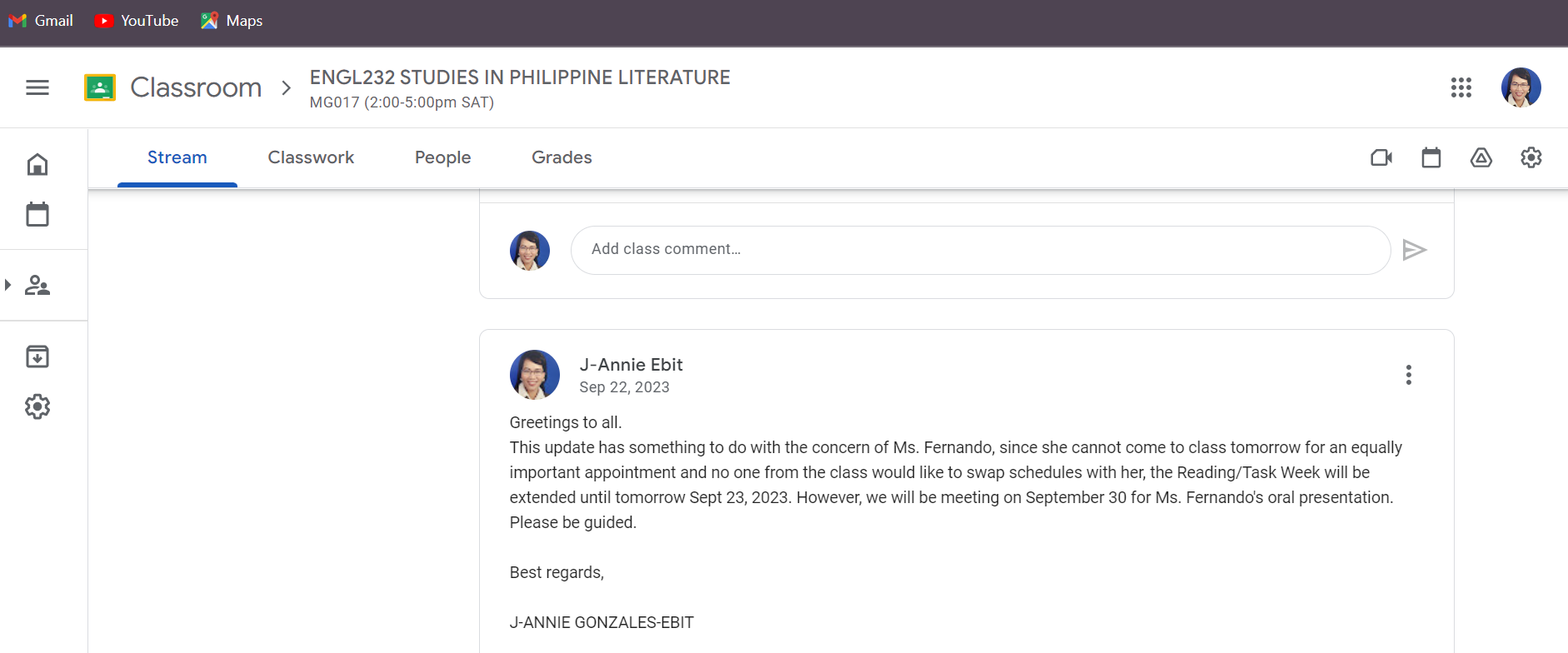The image size is (1568, 653).
Task: Open the class Google Calendar icon
Action: pyautogui.click(x=1431, y=157)
